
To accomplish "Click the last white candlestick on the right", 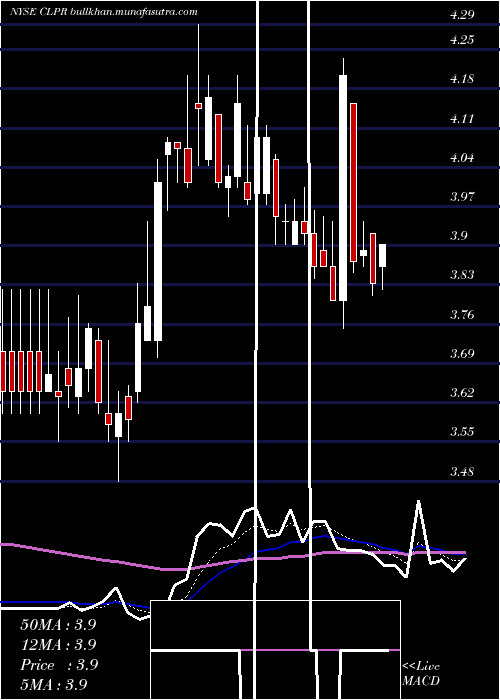I will [383, 255].
